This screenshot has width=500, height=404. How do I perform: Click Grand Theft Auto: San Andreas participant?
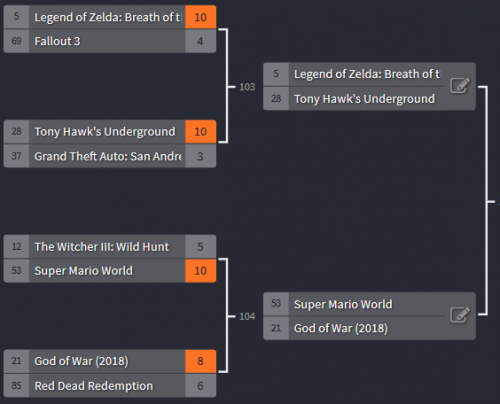[x=110, y=156]
